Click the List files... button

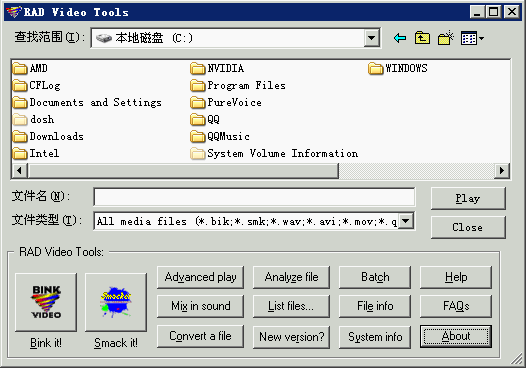291,306
